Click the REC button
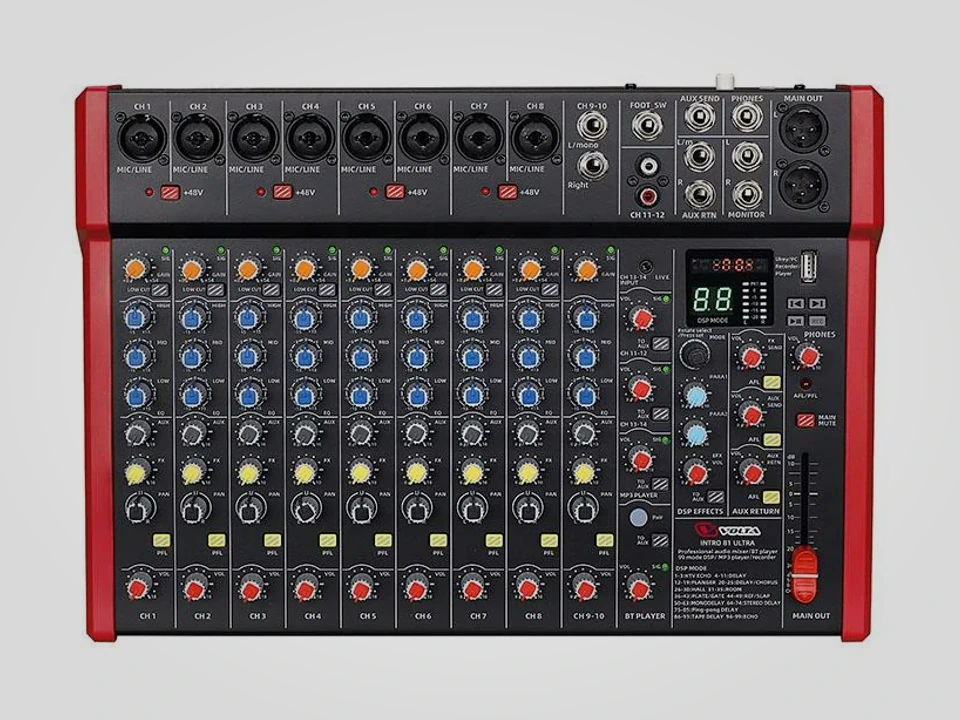This screenshot has width=960, height=720. pos(817,321)
